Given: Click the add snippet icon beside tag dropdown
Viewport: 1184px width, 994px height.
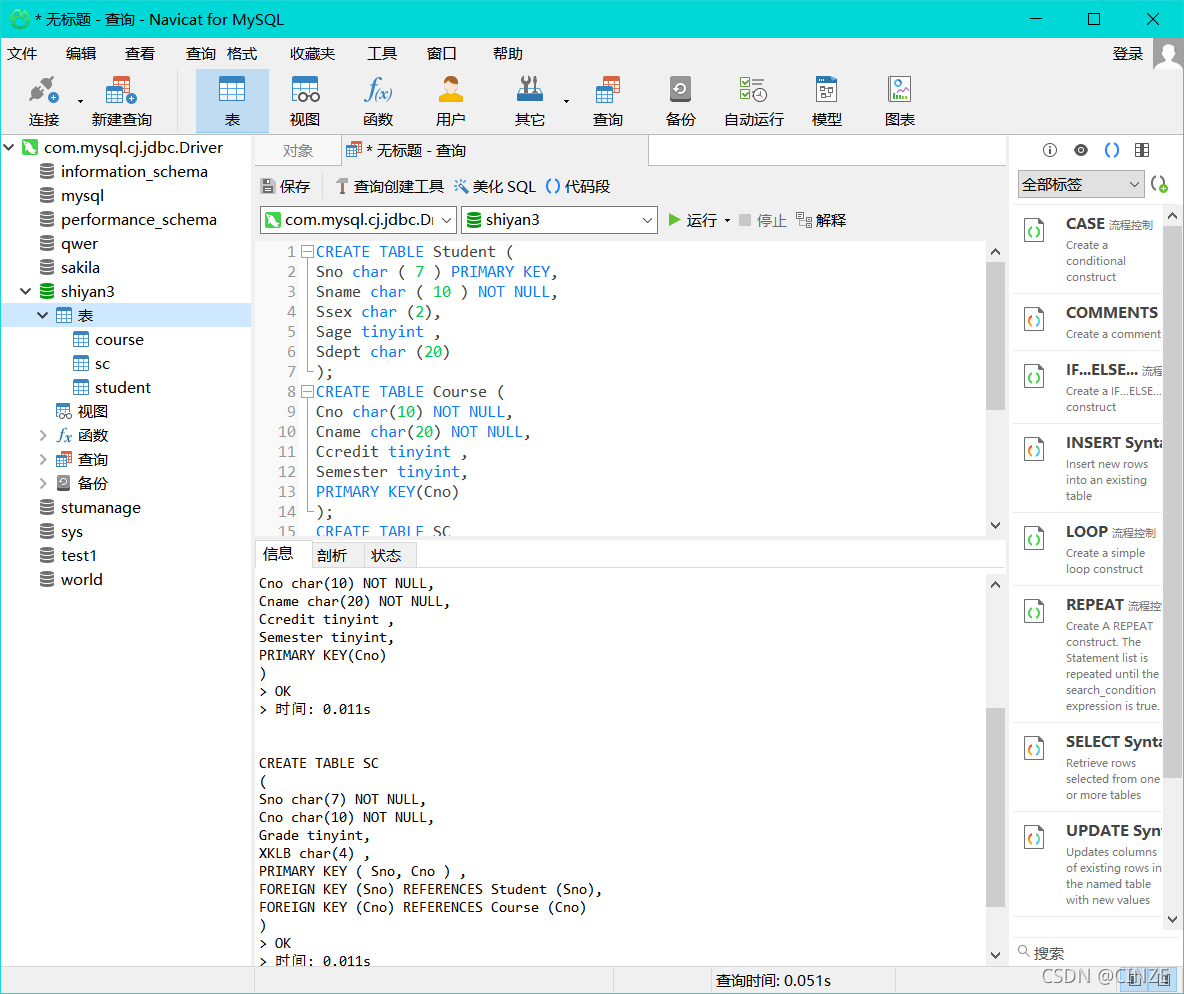Looking at the screenshot, I should [x=1159, y=184].
